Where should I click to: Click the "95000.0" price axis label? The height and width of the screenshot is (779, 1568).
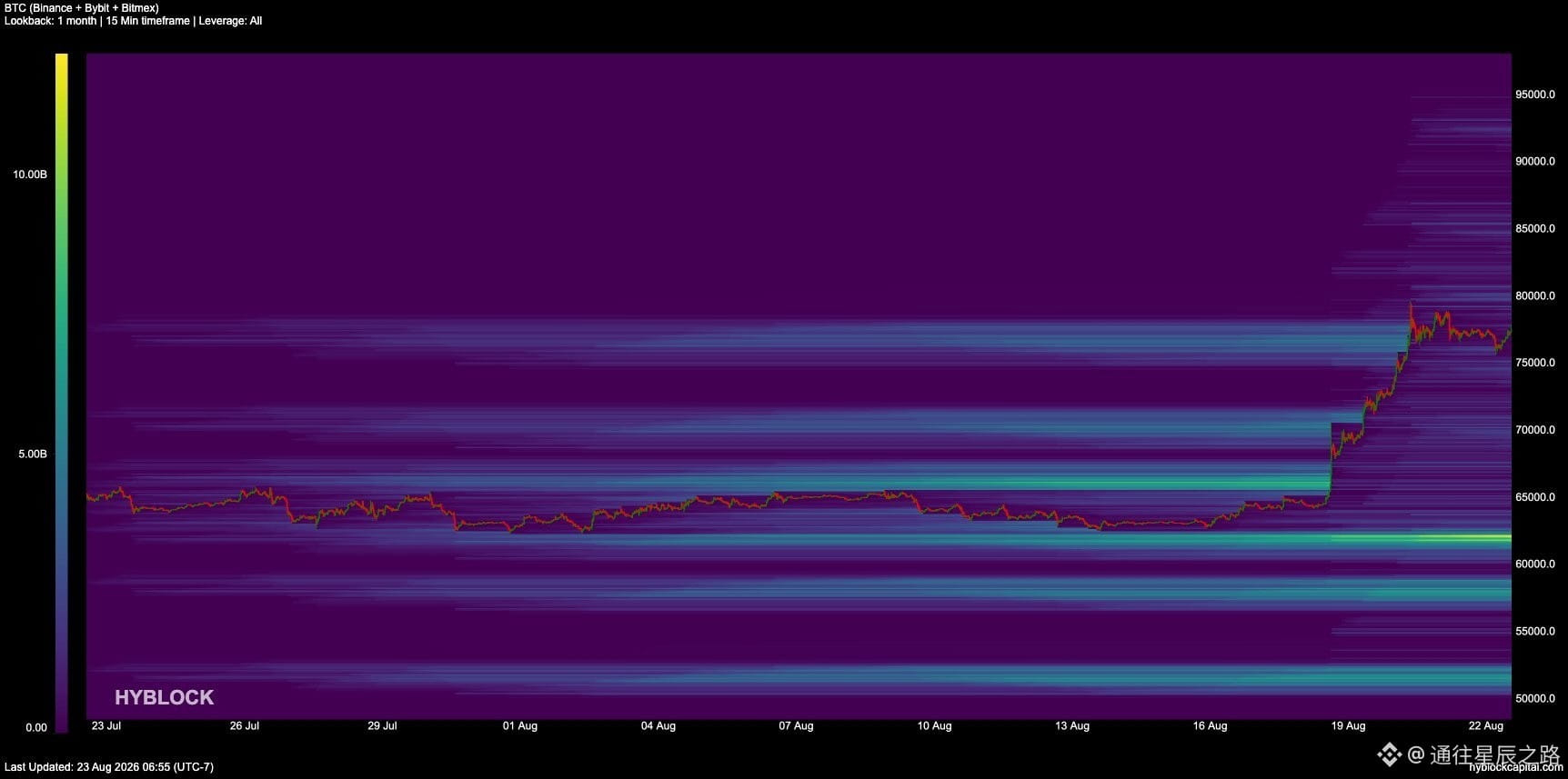(x=1535, y=95)
